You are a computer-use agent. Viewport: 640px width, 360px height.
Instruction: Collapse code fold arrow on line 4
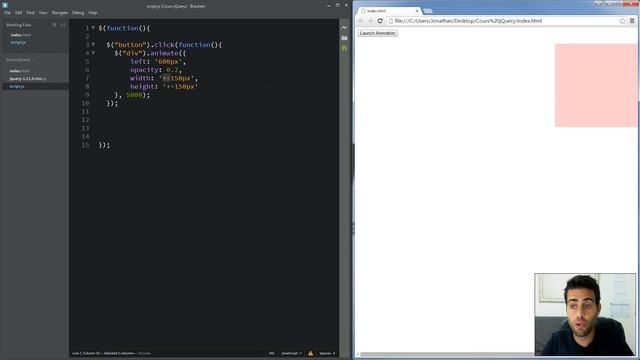(93, 53)
